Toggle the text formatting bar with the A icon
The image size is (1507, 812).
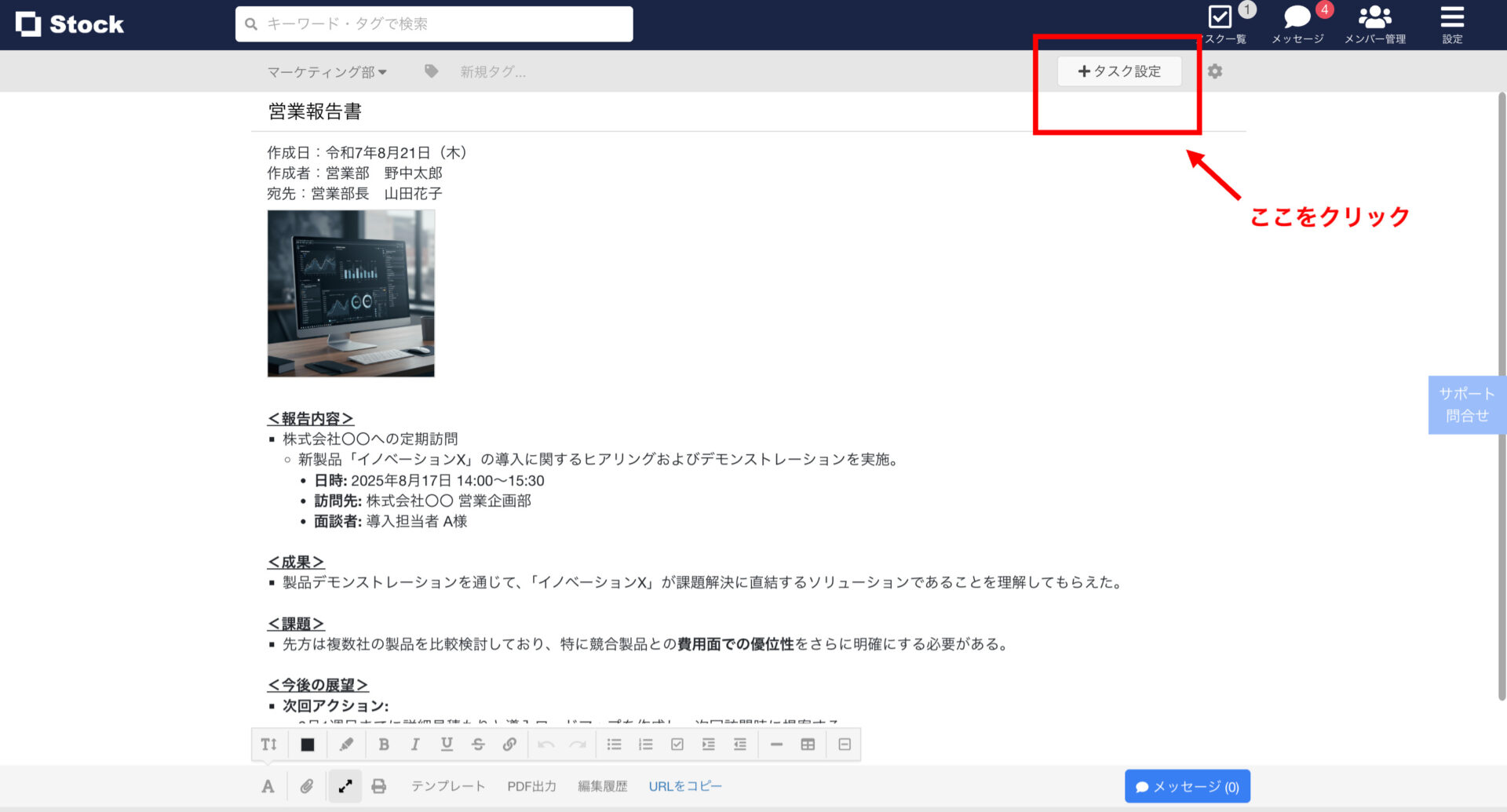click(x=268, y=785)
